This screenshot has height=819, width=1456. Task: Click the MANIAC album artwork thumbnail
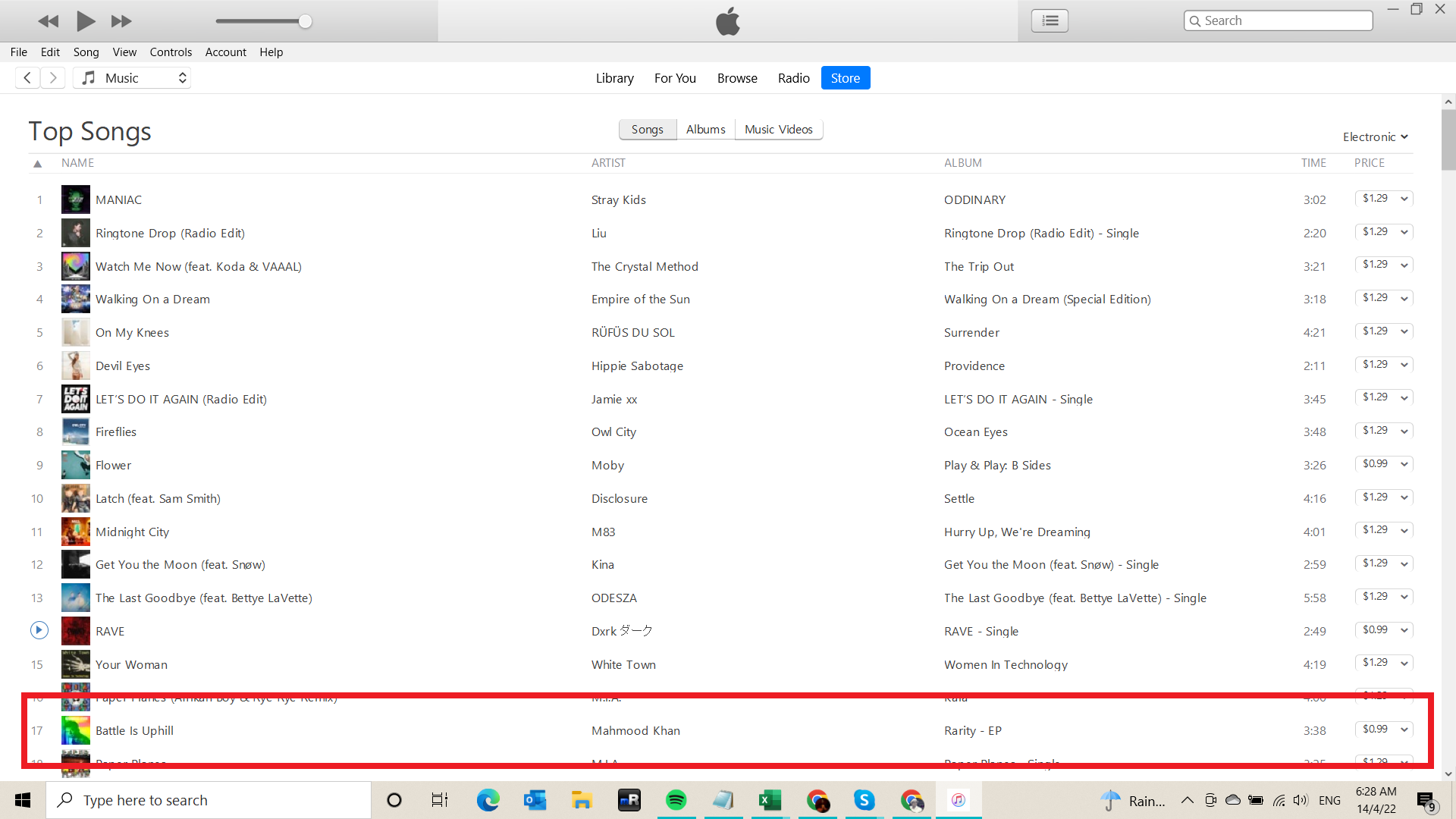click(x=75, y=199)
